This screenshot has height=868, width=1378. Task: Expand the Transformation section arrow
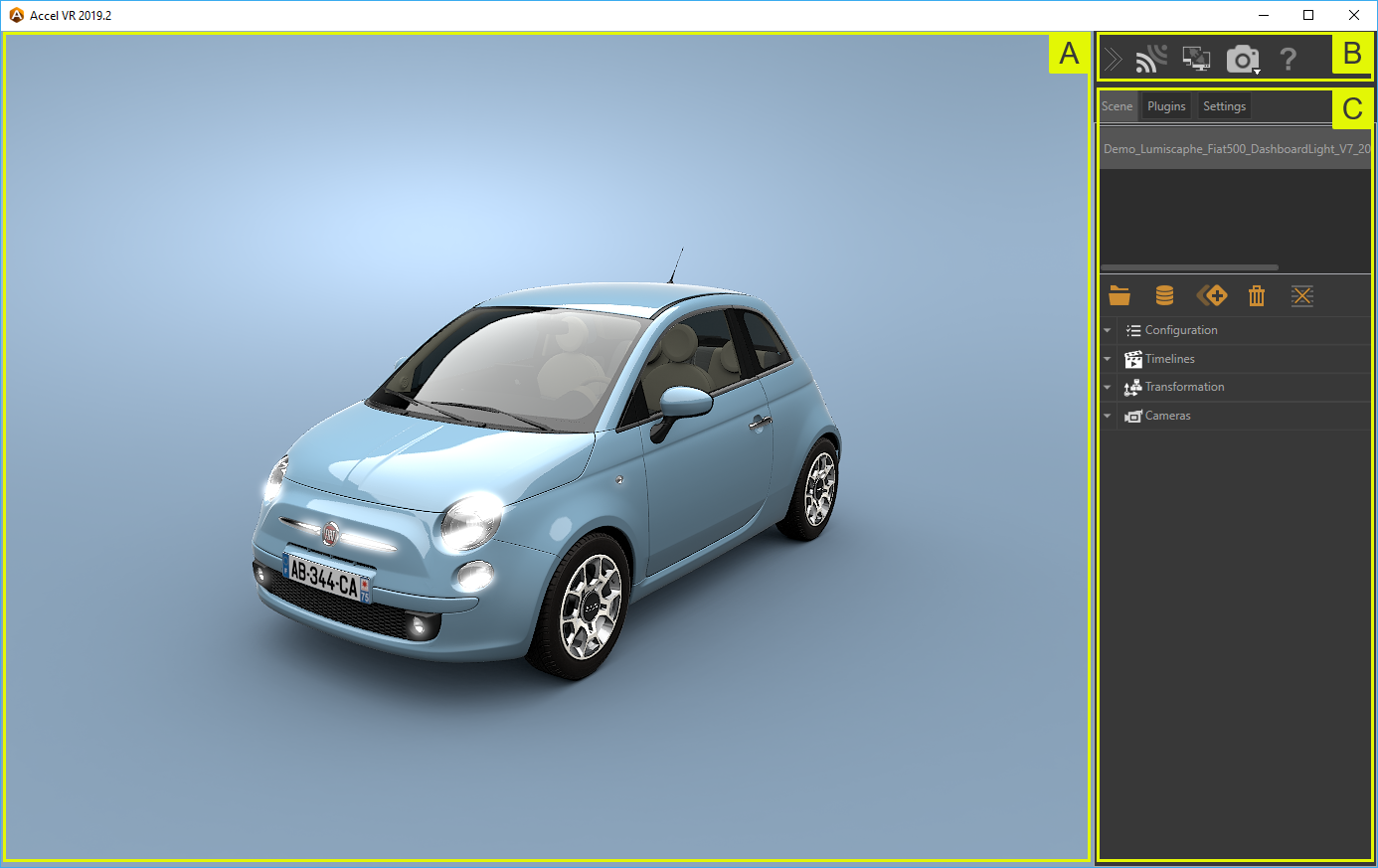tap(1108, 388)
